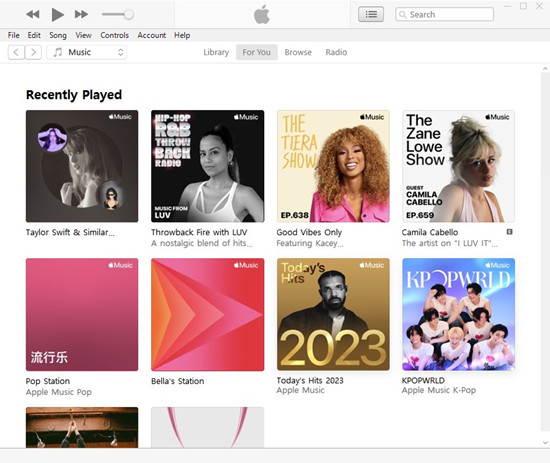550x463 pixels.
Task: Click the Recently Played heading
Action: 74,95
